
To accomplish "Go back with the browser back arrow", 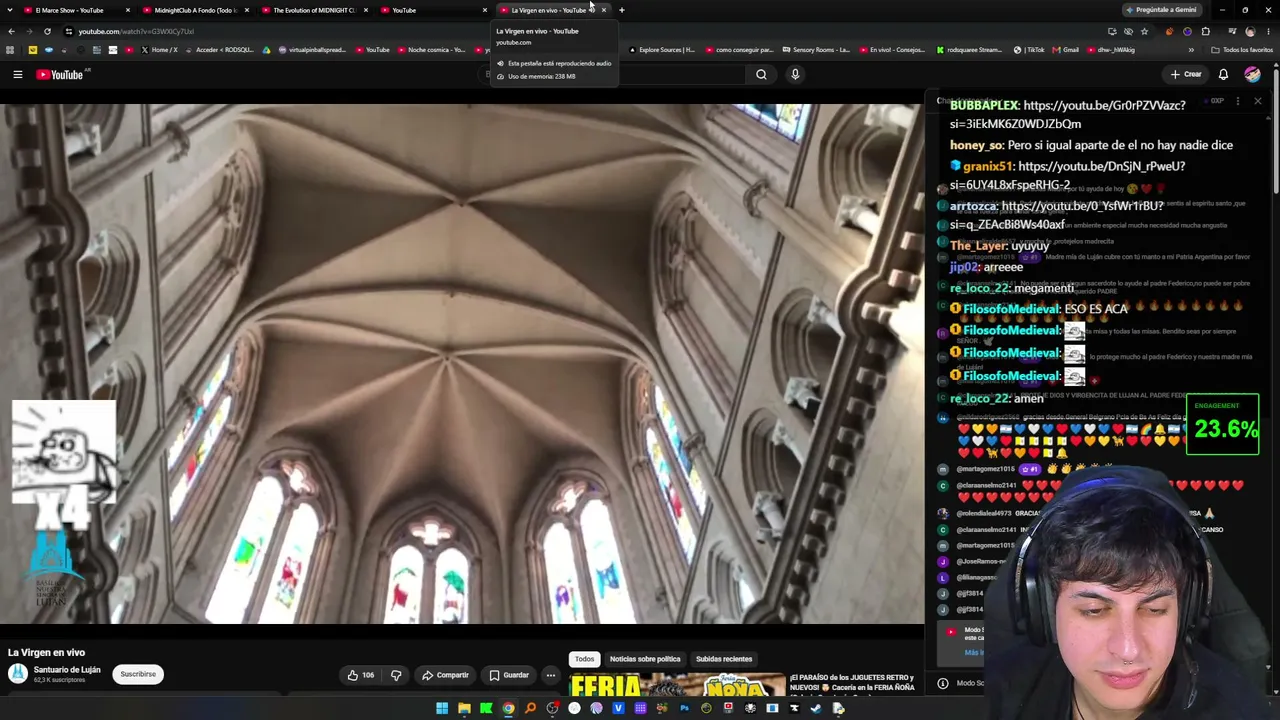I will coord(11,31).
